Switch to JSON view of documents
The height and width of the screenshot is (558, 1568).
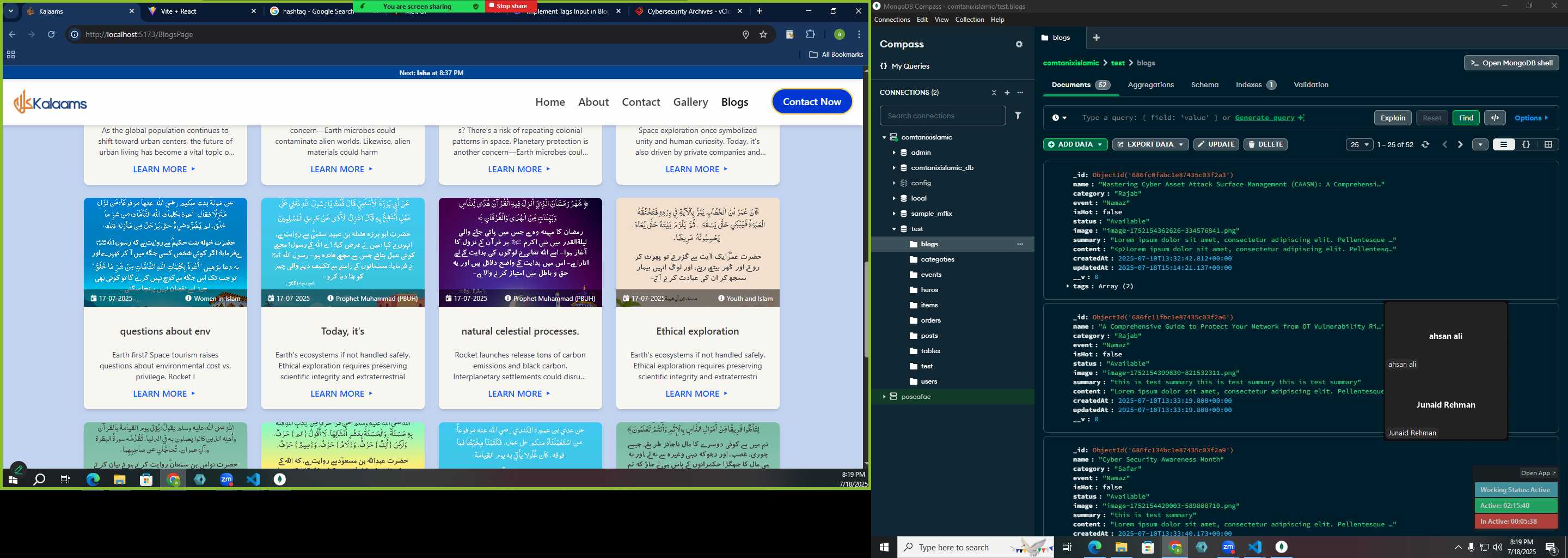(x=1526, y=144)
